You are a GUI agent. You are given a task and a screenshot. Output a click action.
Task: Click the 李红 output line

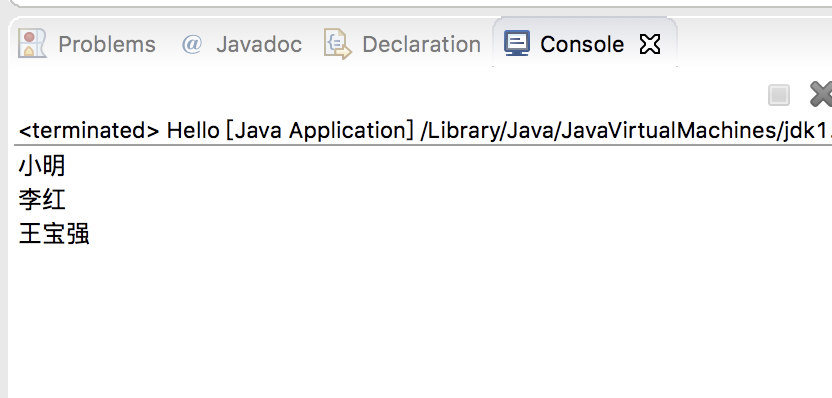point(42,200)
